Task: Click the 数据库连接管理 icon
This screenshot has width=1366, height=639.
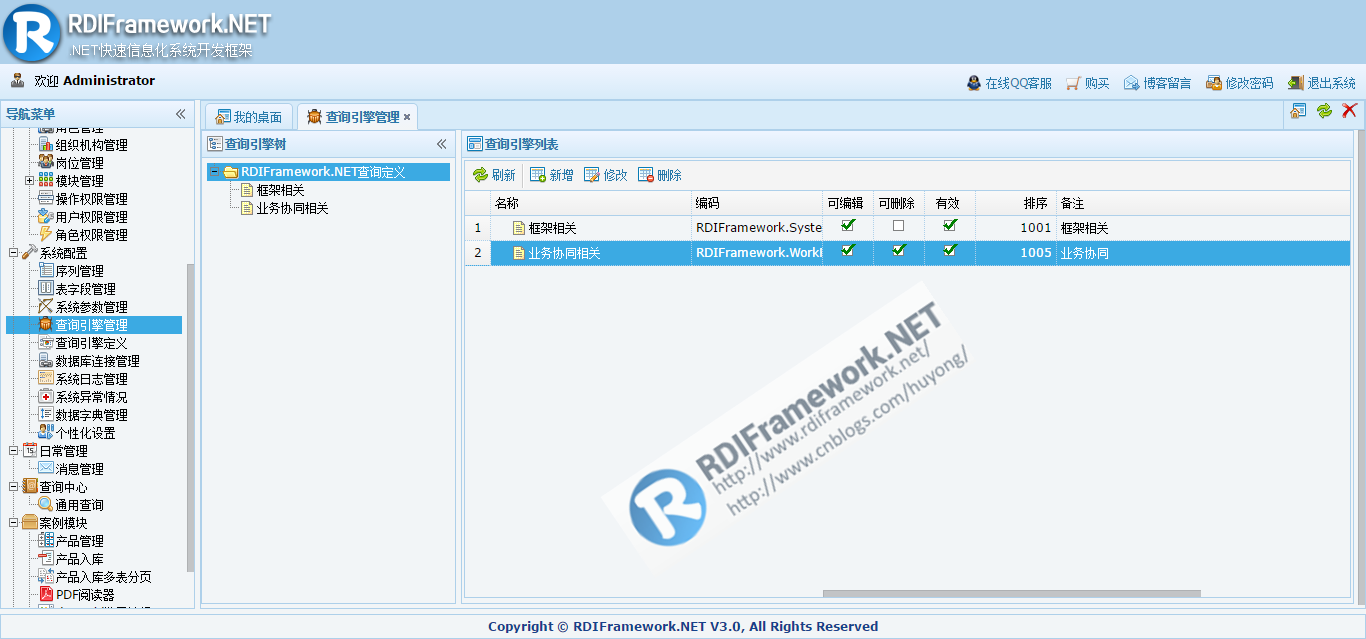Action: pos(46,361)
